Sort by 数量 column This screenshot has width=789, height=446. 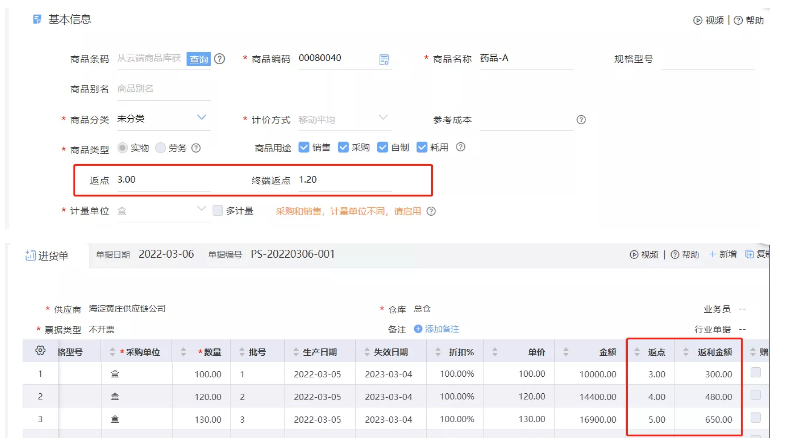[x=183, y=352]
